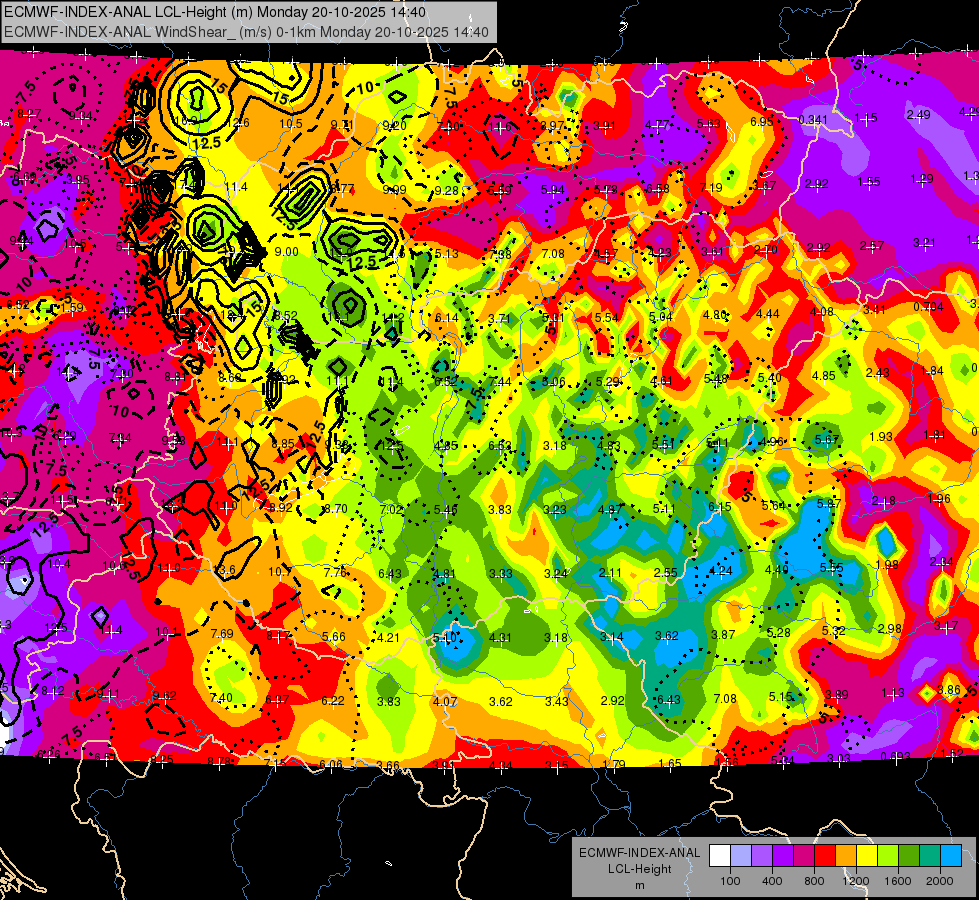Click the contour label '12.5' near the top left
The width and height of the screenshot is (979, 900).
point(207,143)
